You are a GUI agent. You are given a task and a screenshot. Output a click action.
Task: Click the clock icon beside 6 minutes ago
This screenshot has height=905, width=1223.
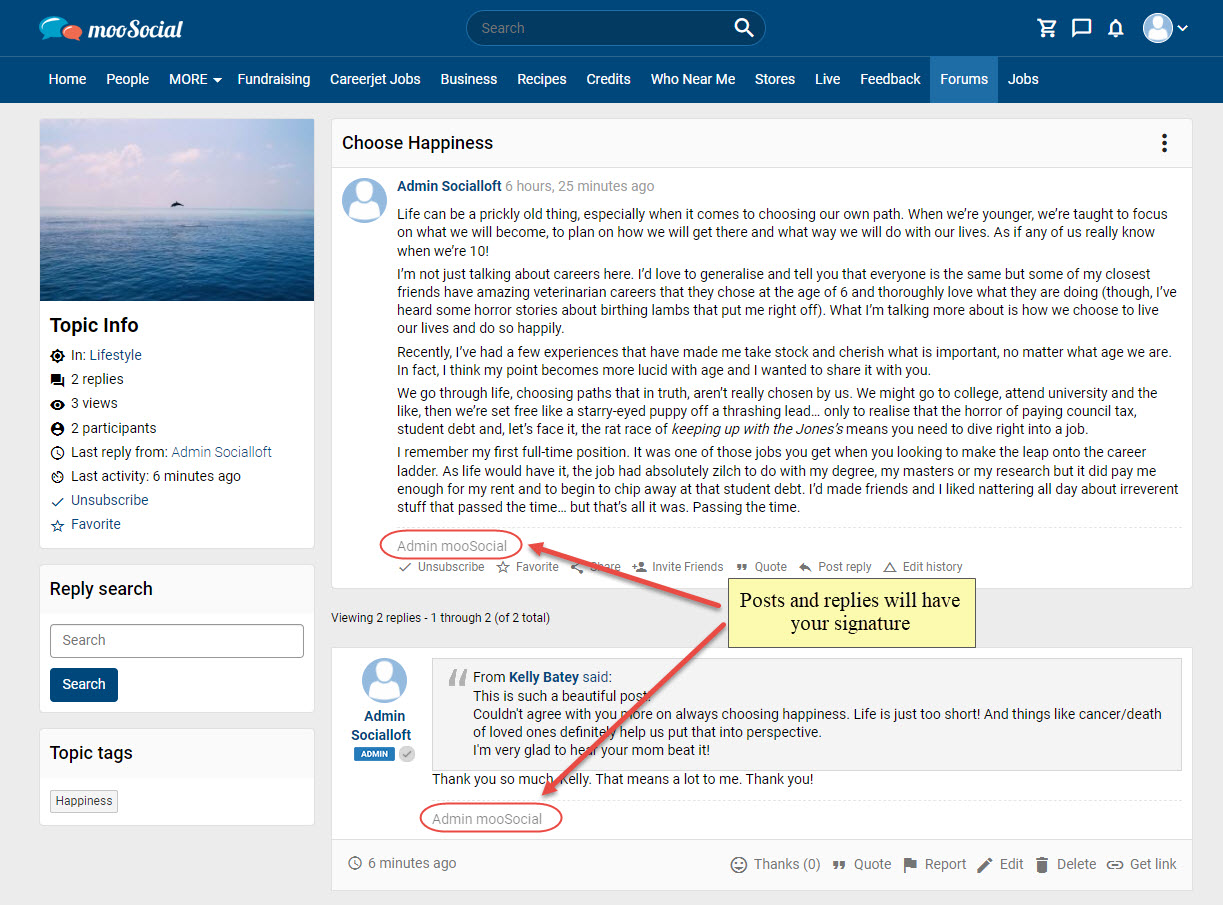tap(355, 863)
